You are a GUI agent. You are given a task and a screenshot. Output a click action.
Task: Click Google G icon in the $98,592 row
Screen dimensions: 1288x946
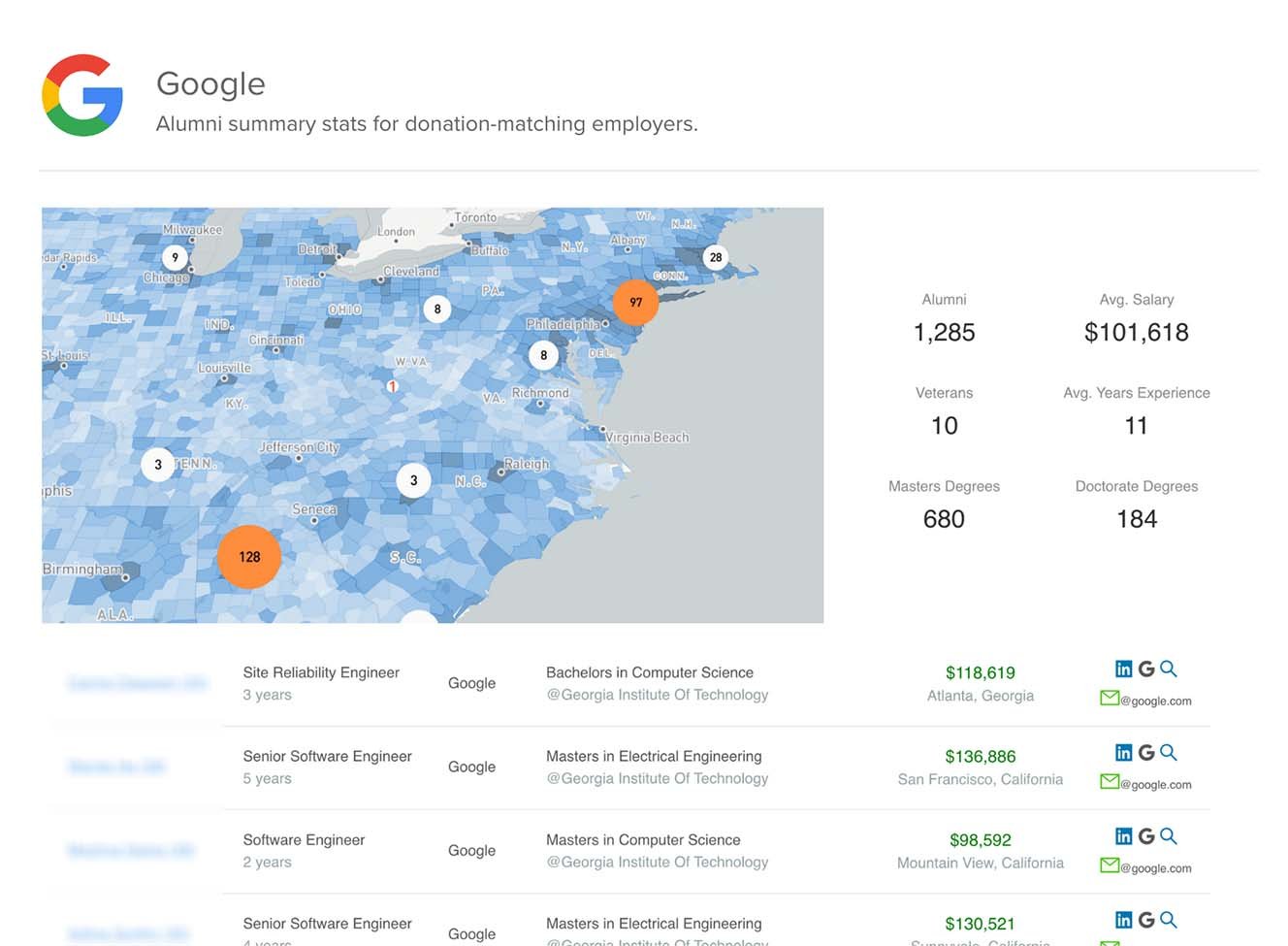coord(1146,835)
